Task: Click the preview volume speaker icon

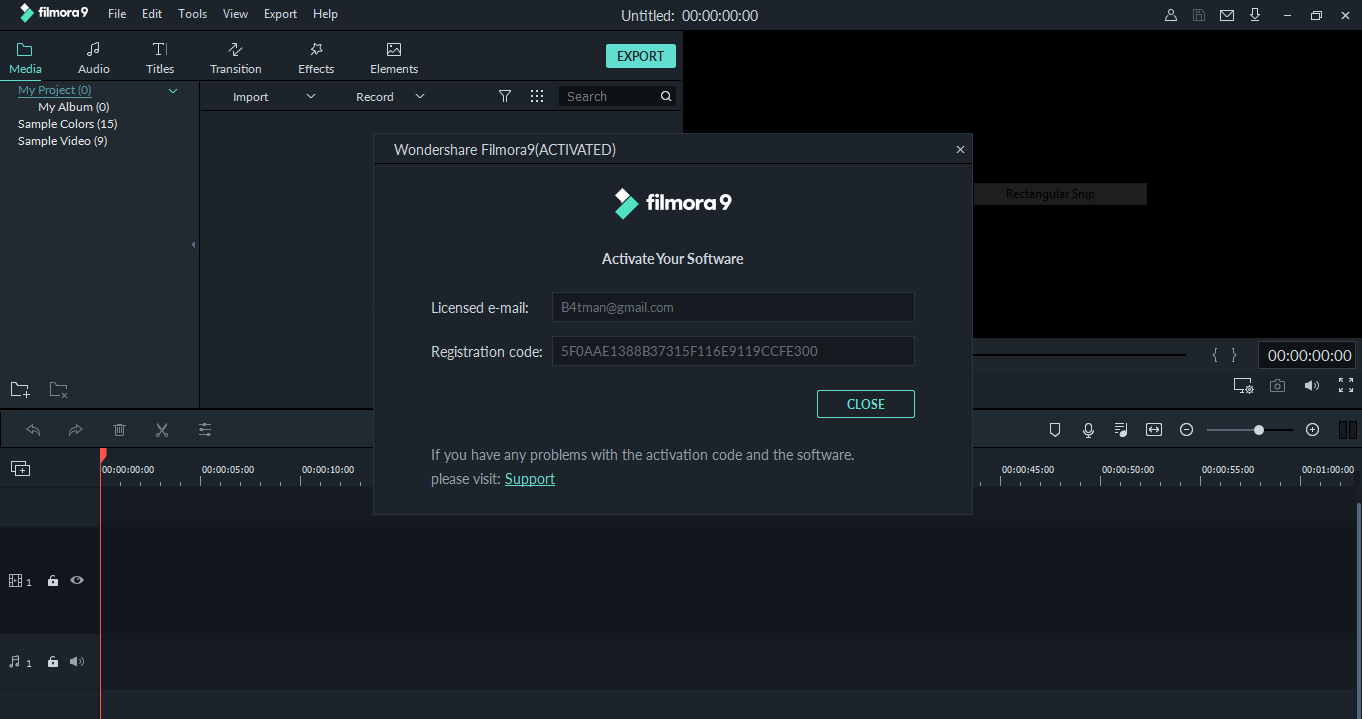Action: (x=1311, y=386)
